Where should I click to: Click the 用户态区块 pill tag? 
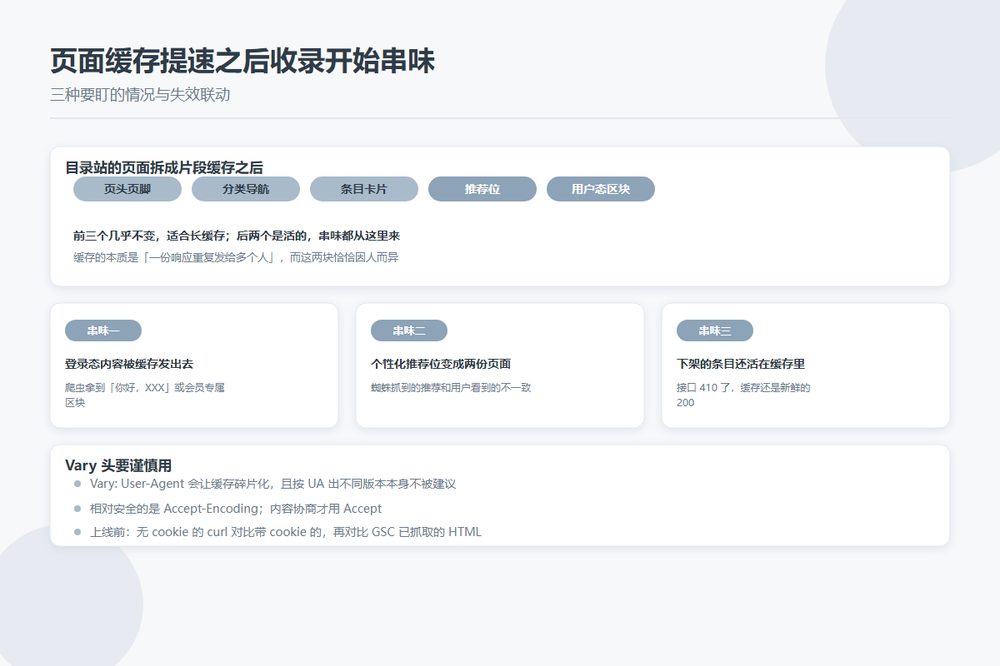601,189
